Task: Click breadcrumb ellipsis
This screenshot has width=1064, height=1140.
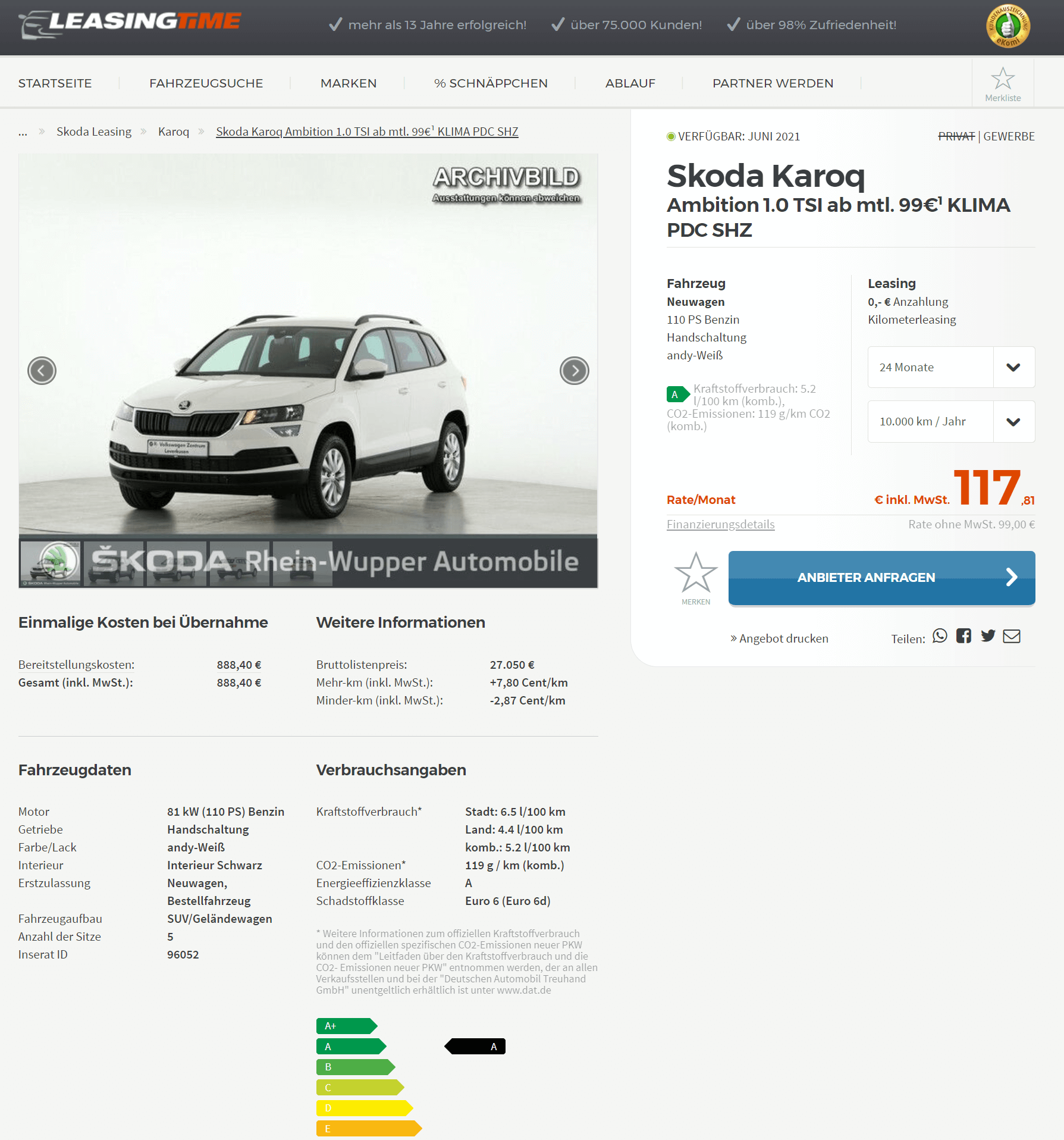Action: click(x=23, y=132)
